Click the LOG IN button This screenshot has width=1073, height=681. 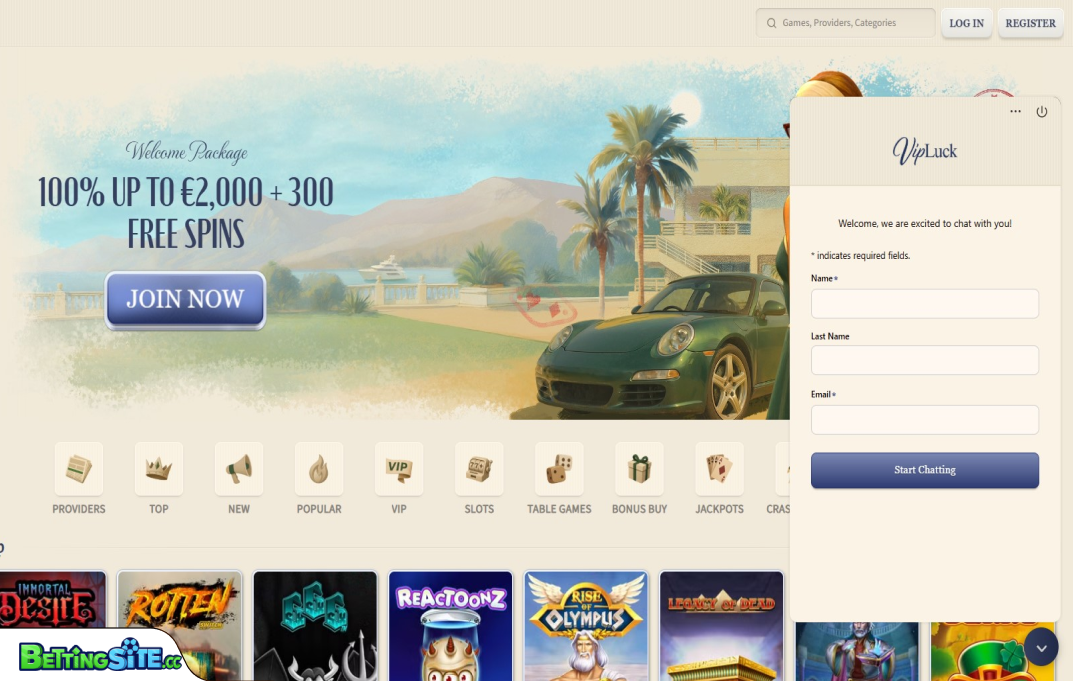[x=966, y=23]
